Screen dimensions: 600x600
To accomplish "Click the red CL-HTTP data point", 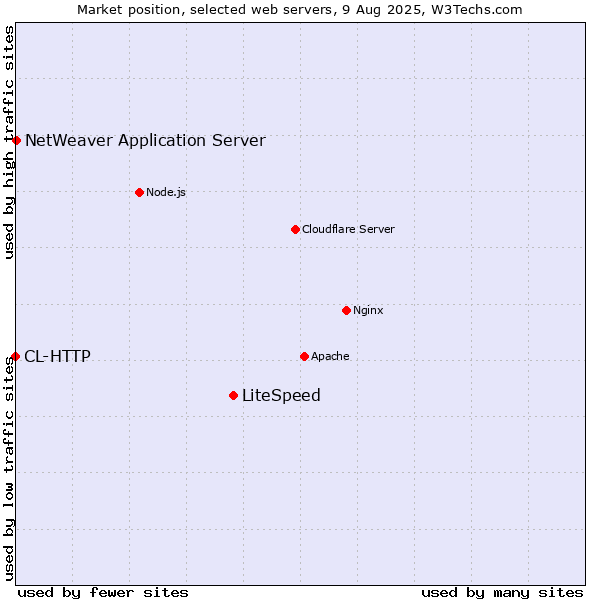I will [16, 356].
